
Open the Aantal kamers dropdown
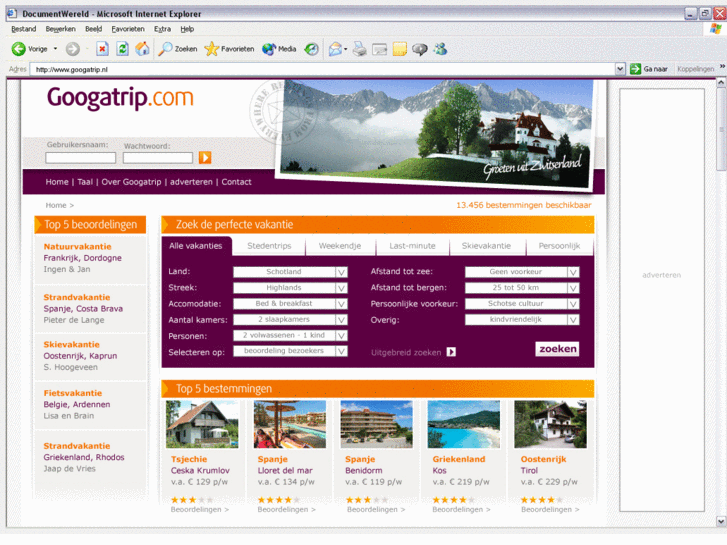(290, 320)
